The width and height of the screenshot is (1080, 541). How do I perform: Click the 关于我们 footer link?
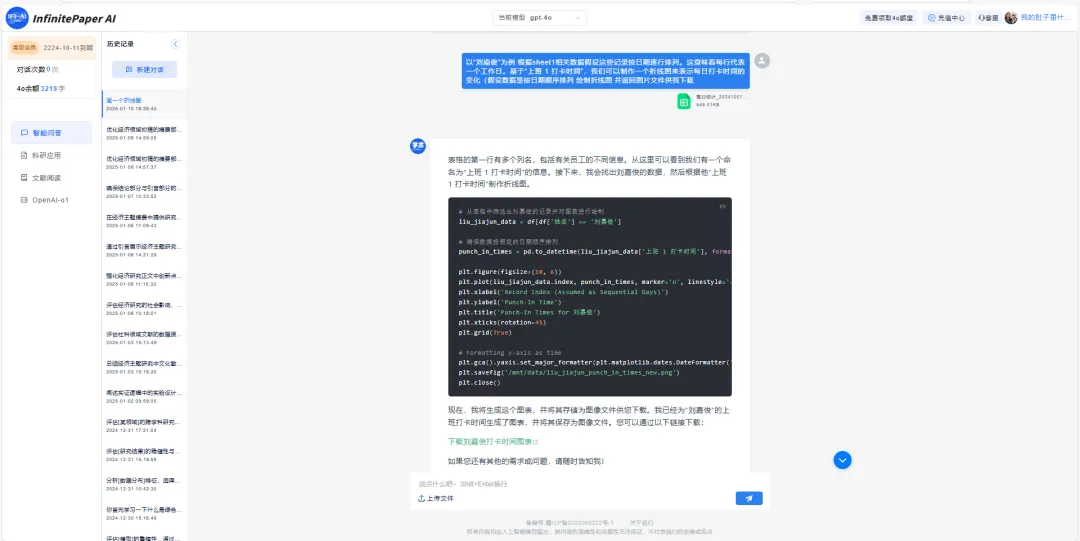641,523
